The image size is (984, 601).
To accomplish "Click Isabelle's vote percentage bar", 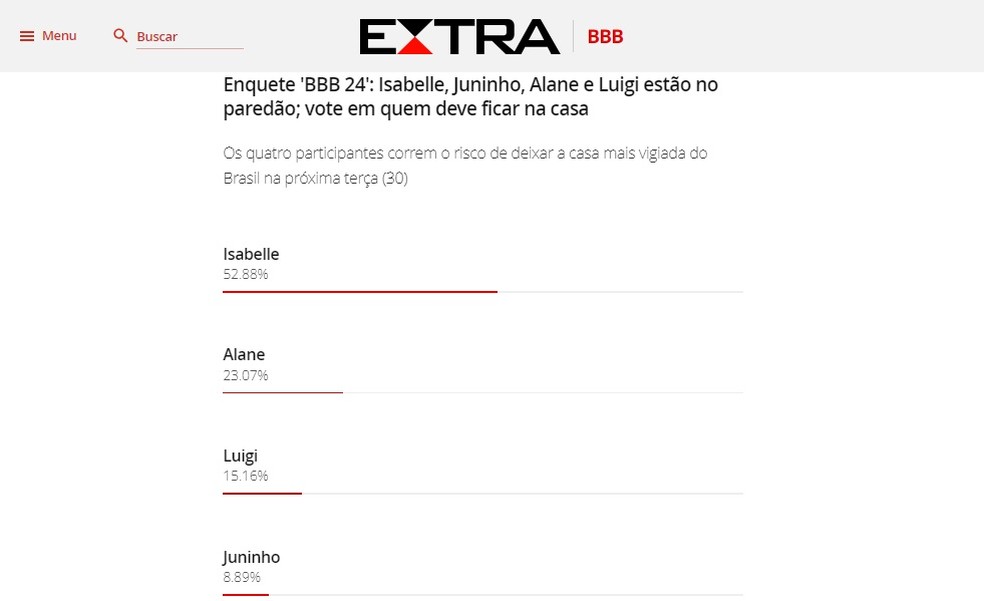I will (x=360, y=289).
